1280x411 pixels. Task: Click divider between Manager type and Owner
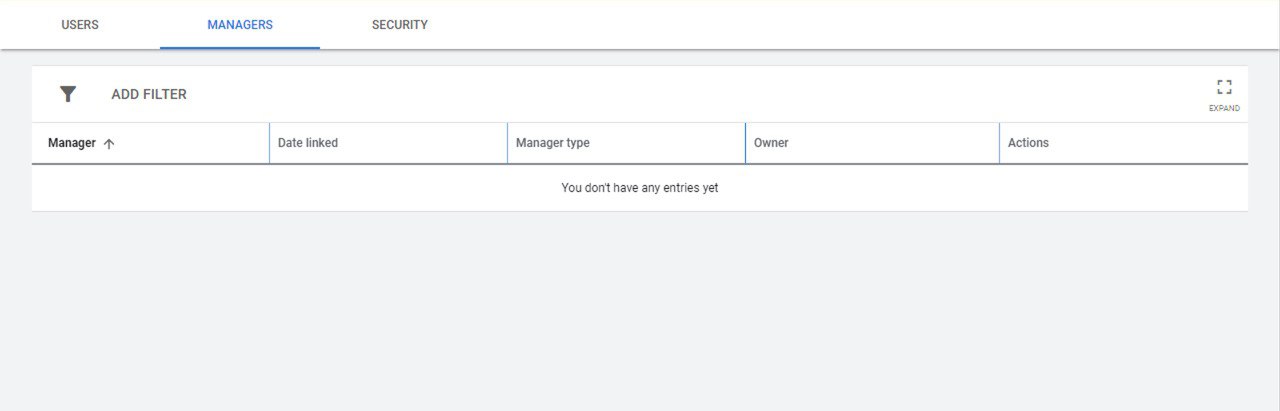pos(745,143)
